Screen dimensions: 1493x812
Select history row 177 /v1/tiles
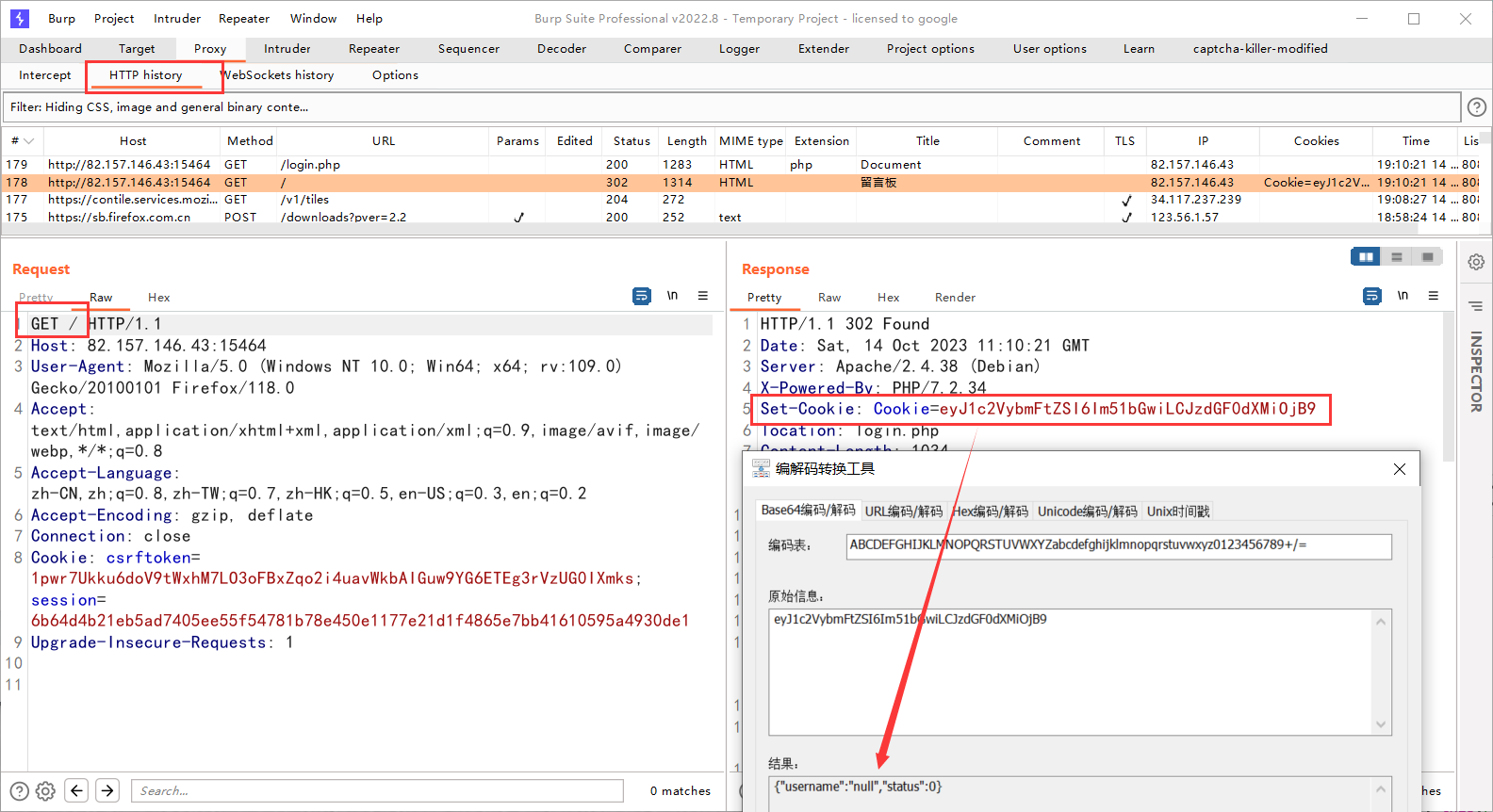point(740,200)
